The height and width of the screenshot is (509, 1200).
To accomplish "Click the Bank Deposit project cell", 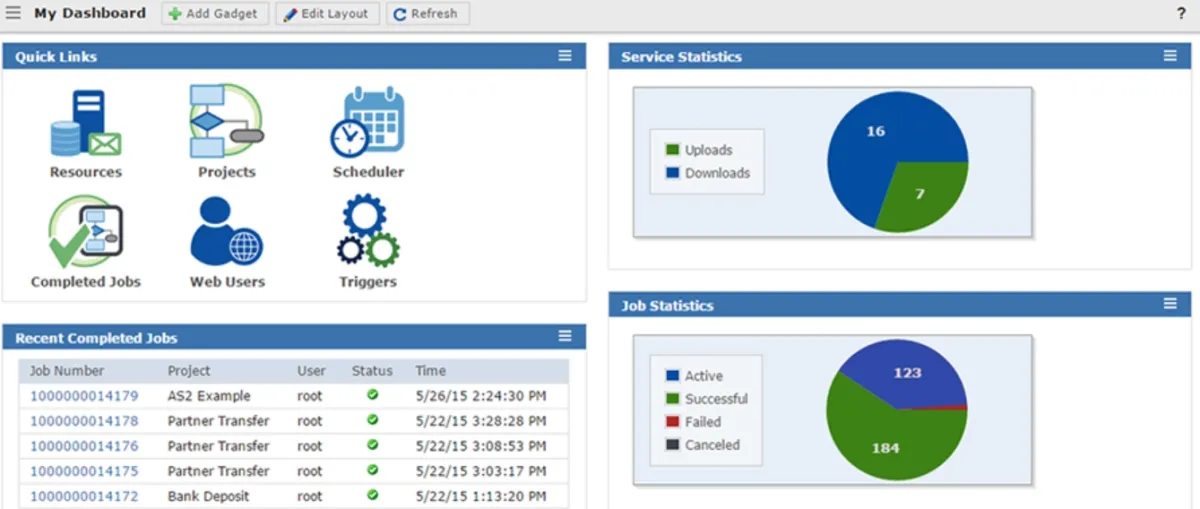I will click(208, 496).
